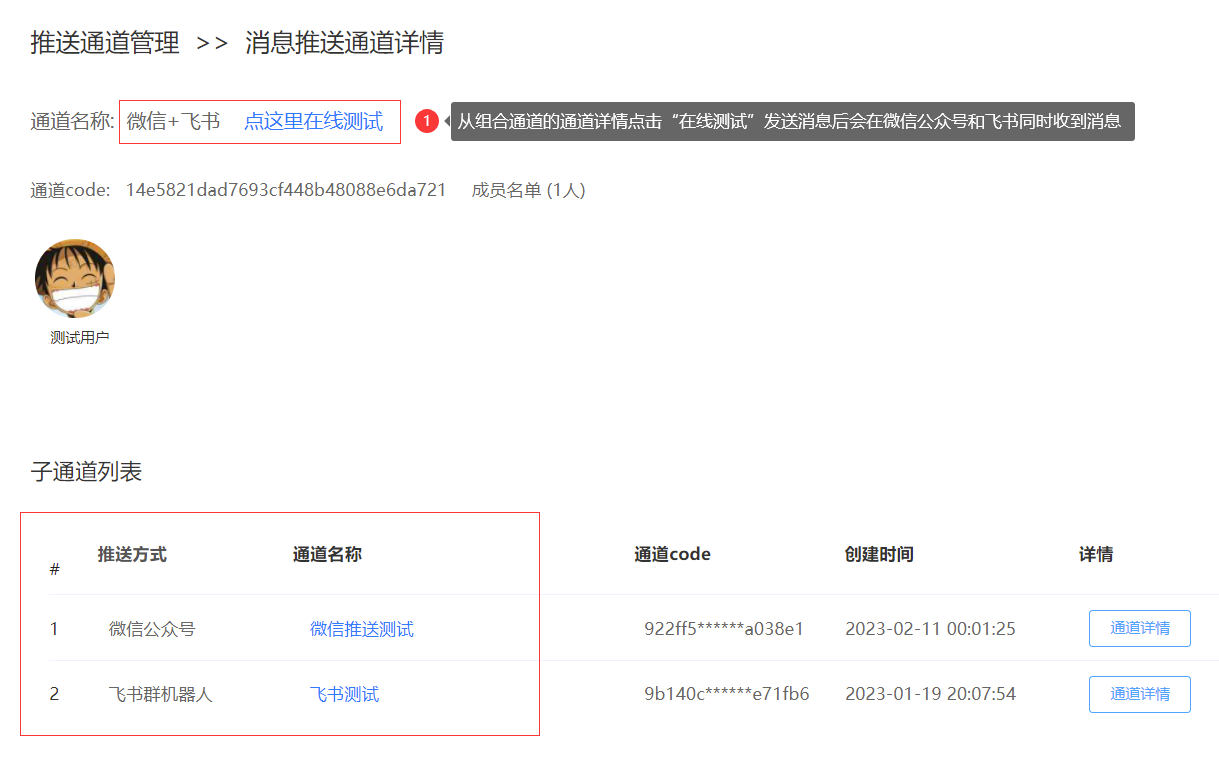Click the 微信公众号 cell
Viewport: 1219px width, 772px height.
[152, 629]
